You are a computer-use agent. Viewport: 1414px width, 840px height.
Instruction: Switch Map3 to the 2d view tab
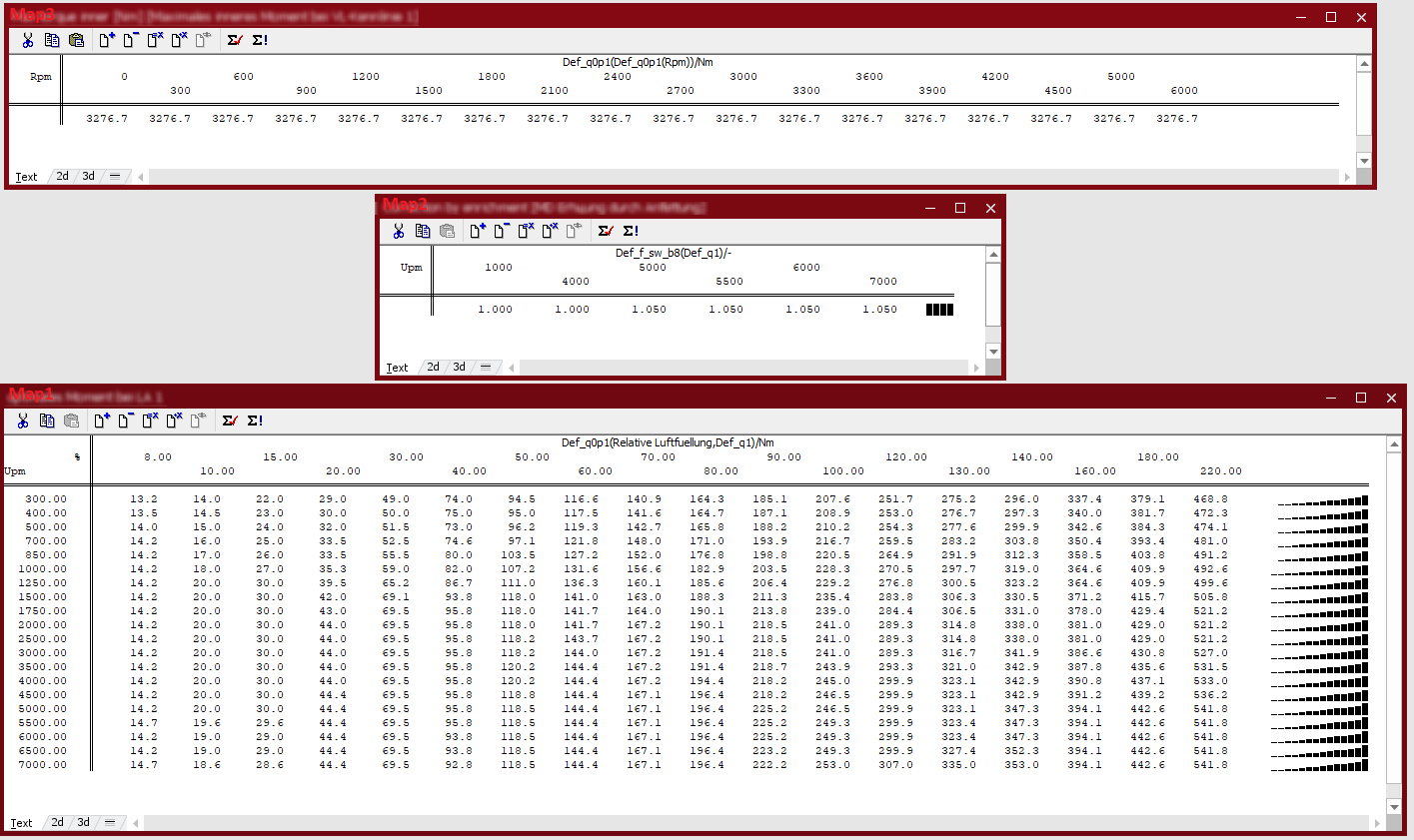tap(62, 176)
